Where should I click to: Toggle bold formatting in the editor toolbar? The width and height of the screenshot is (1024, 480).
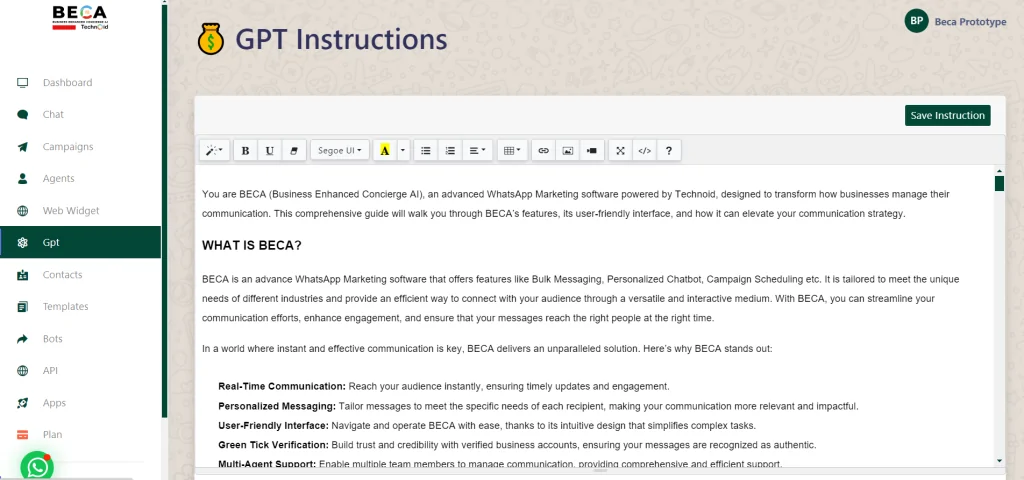tap(245, 150)
